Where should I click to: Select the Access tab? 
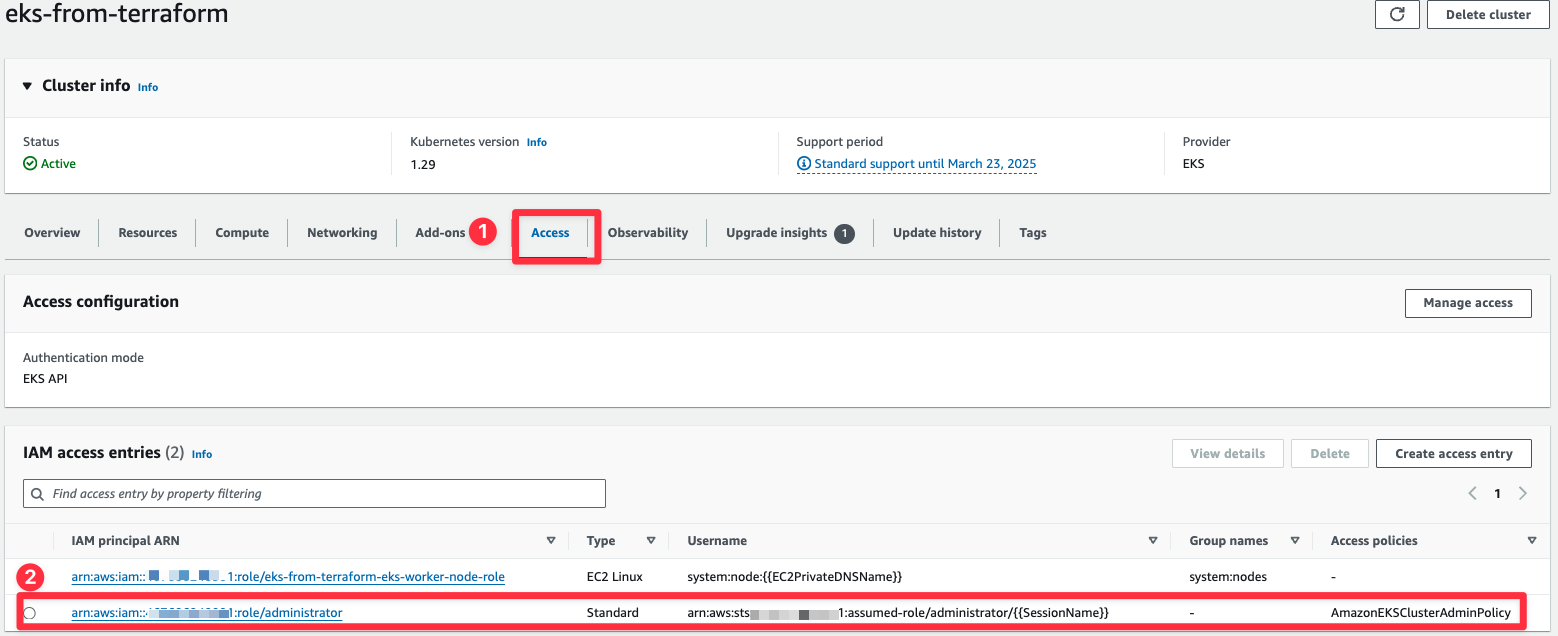[x=550, y=233]
